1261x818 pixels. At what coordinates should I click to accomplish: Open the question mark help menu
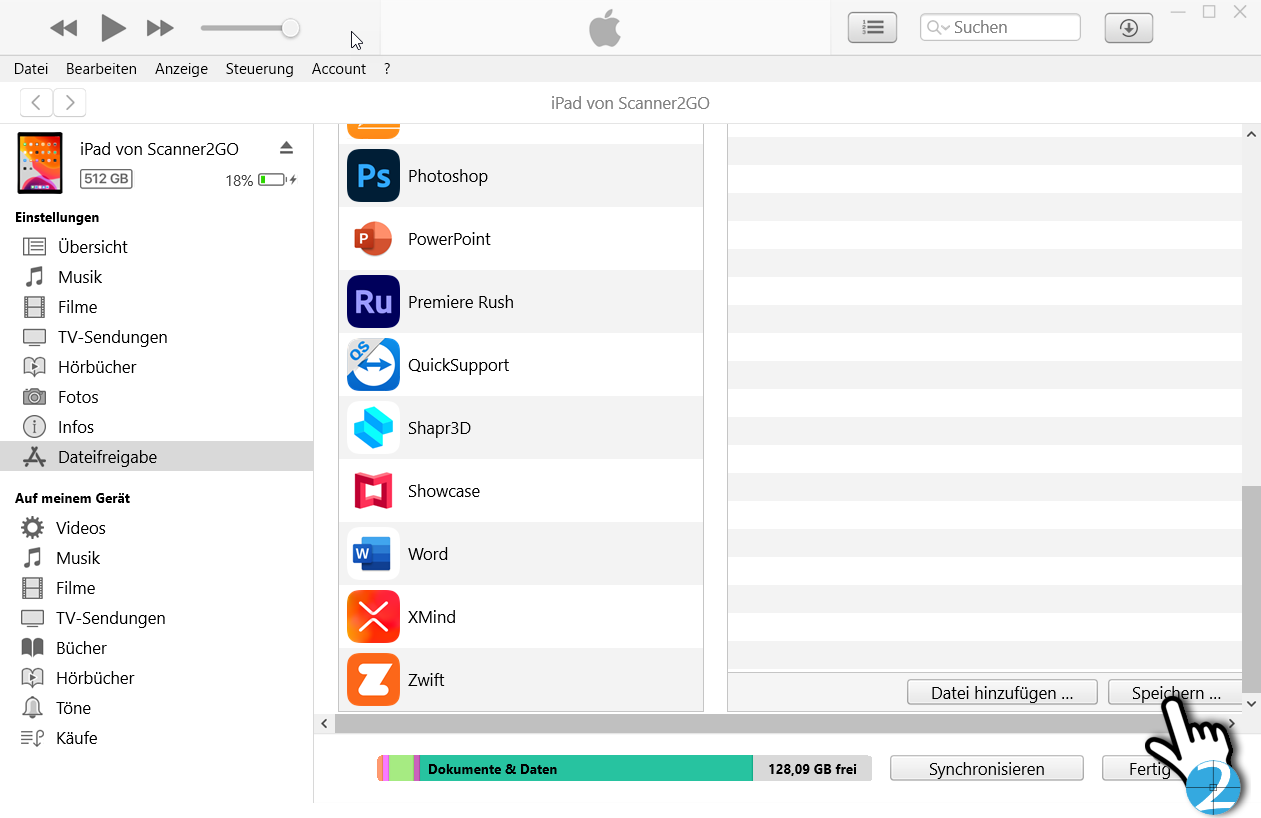pyautogui.click(x=387, y=69)
